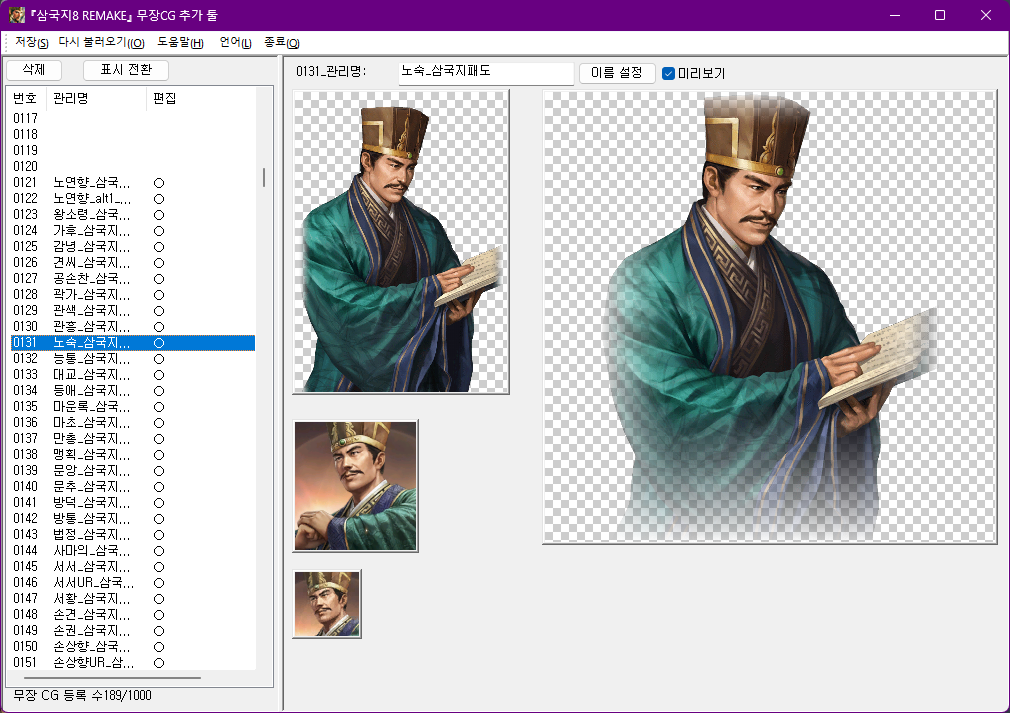This screenshot has height=713, width=1010.
Task: Select empty row 0120 in the list
Action: (133, 166)
